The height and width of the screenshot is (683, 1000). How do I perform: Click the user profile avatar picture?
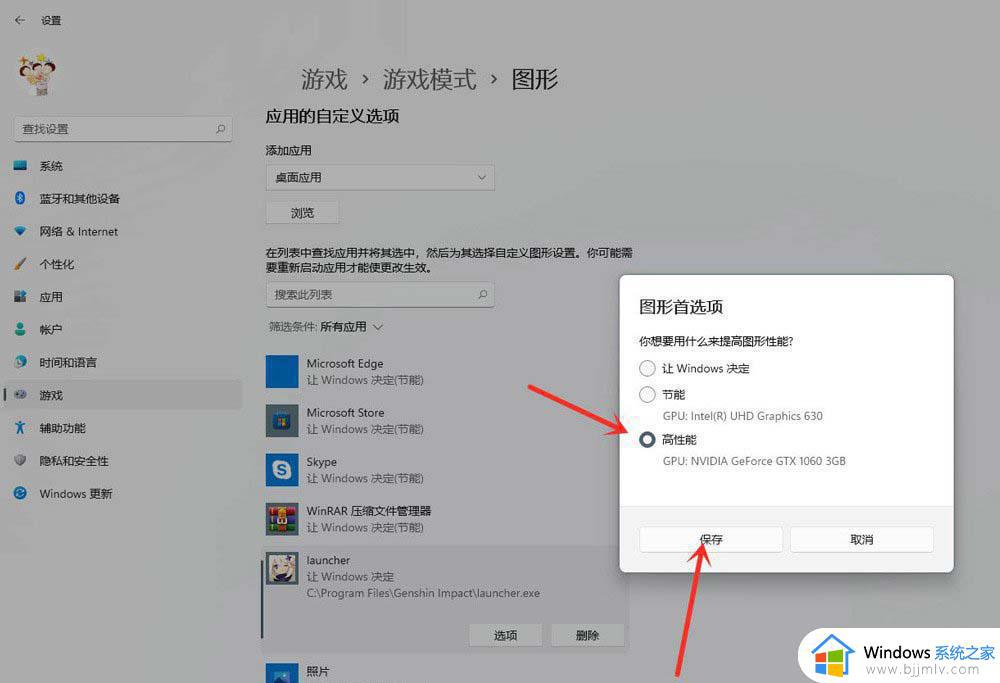point(37,74)
